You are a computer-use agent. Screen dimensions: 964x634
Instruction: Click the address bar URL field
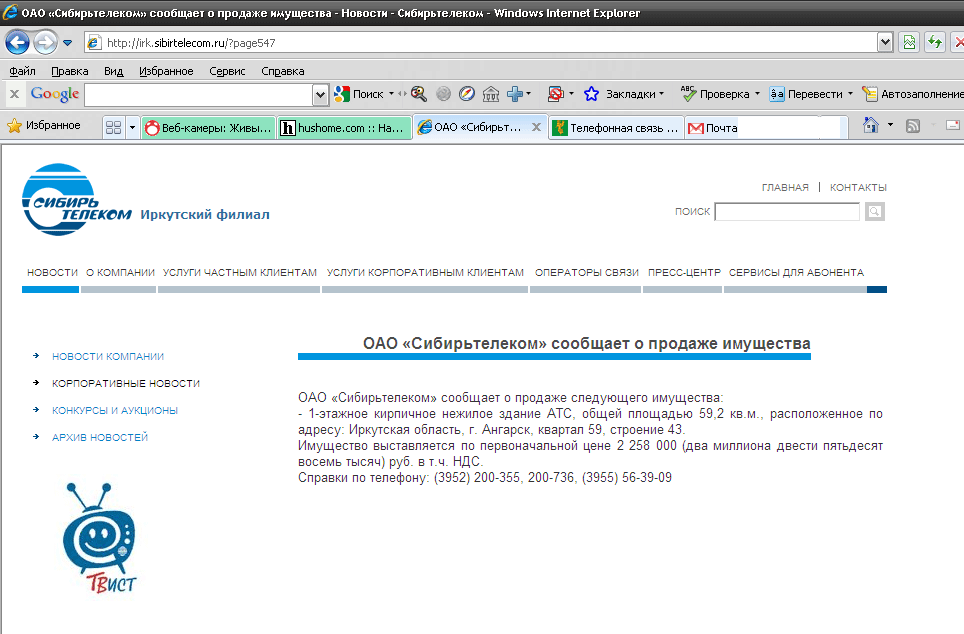(480, 42)
